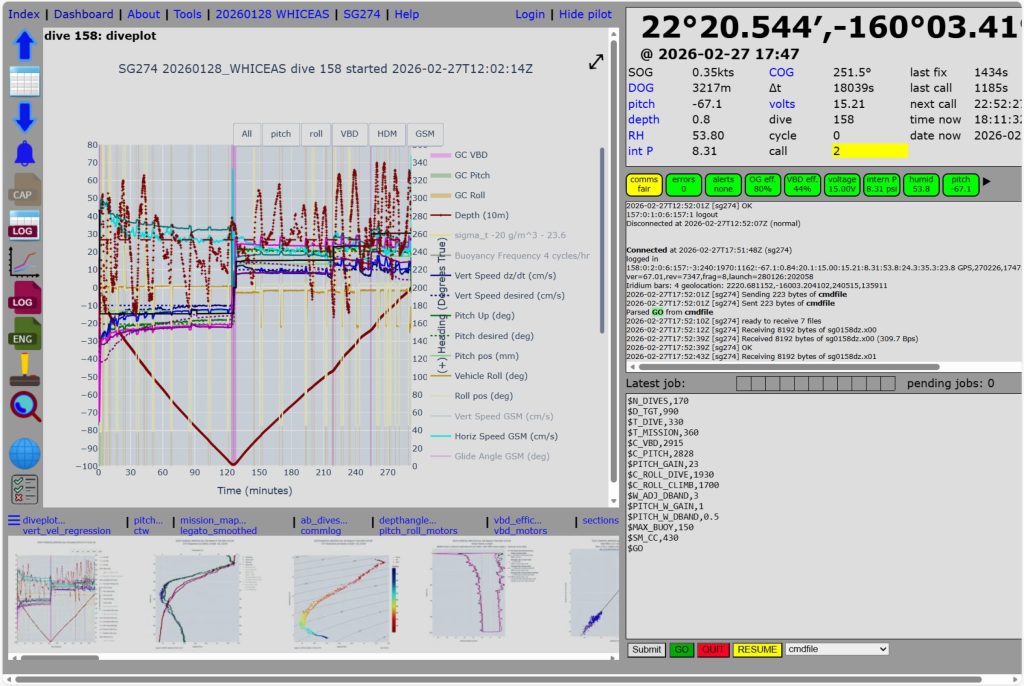Viewport: 1024px width, 686px height.
Task: Select the VBD plot filter button
Action: 349,133
